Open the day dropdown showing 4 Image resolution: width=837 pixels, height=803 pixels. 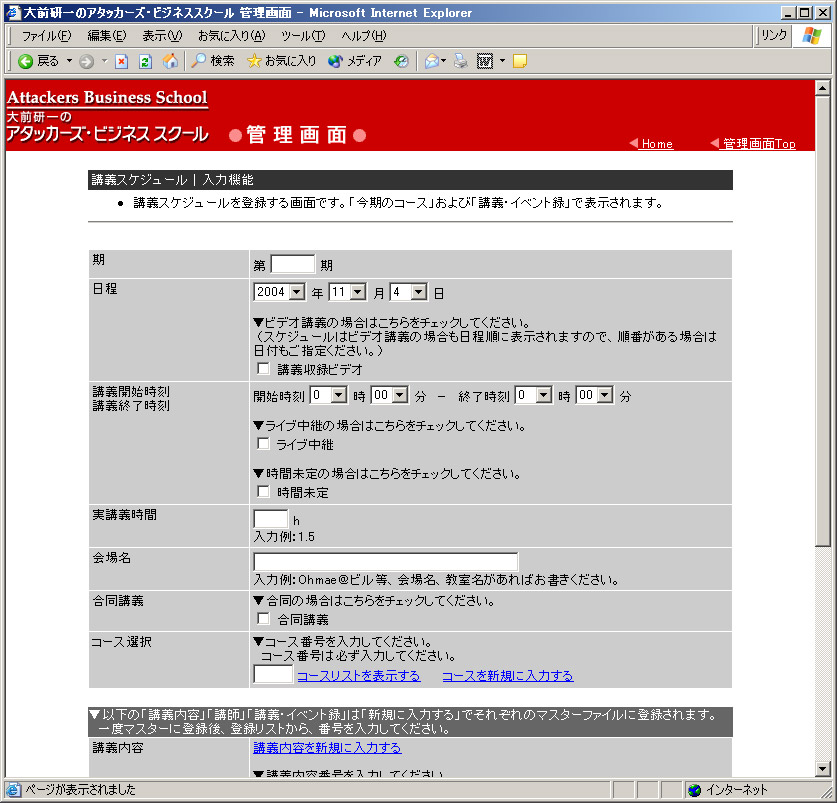click(408, 292)
